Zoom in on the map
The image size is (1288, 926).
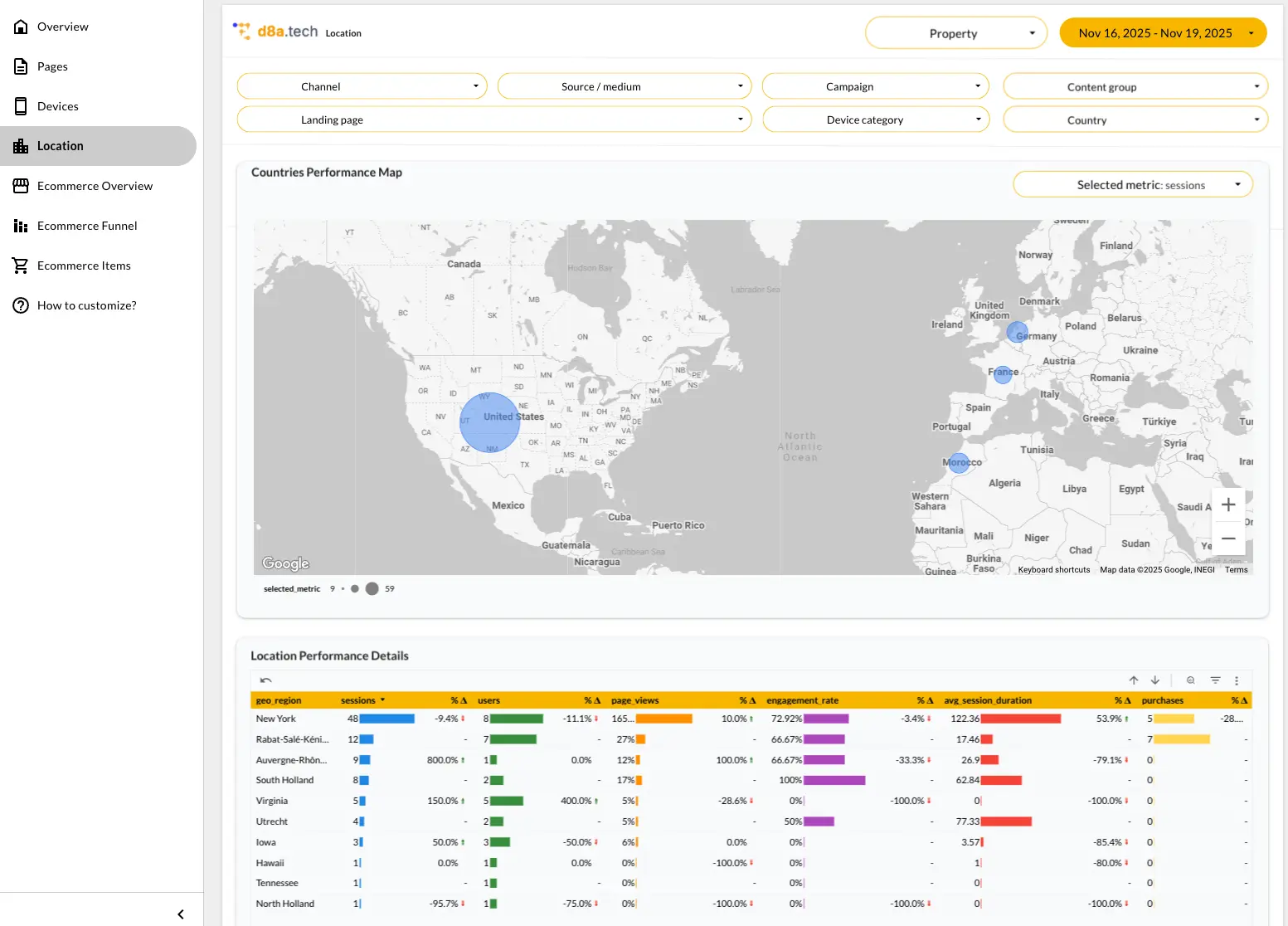click(1228, 504)
